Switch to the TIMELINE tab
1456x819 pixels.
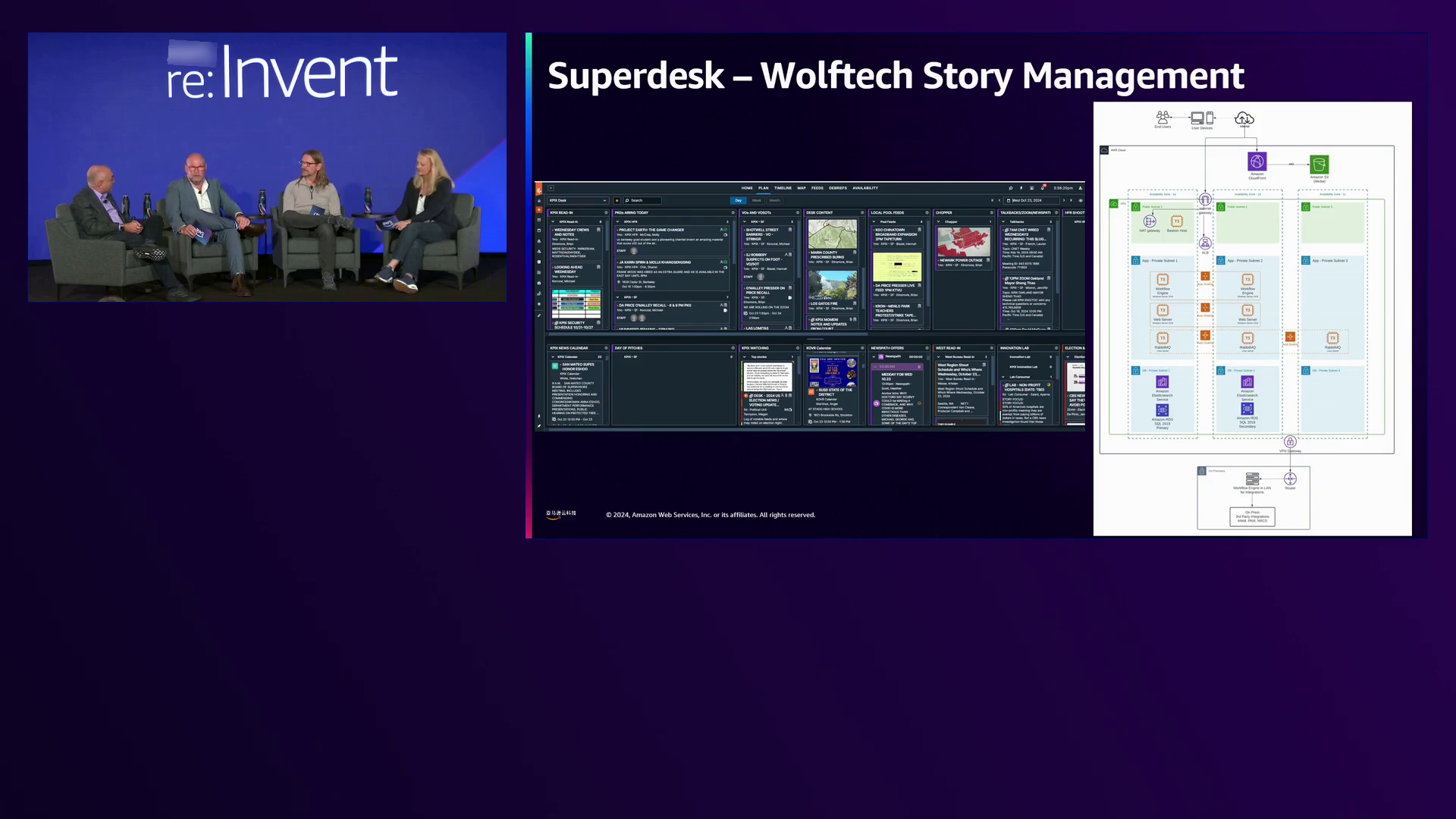783,188
